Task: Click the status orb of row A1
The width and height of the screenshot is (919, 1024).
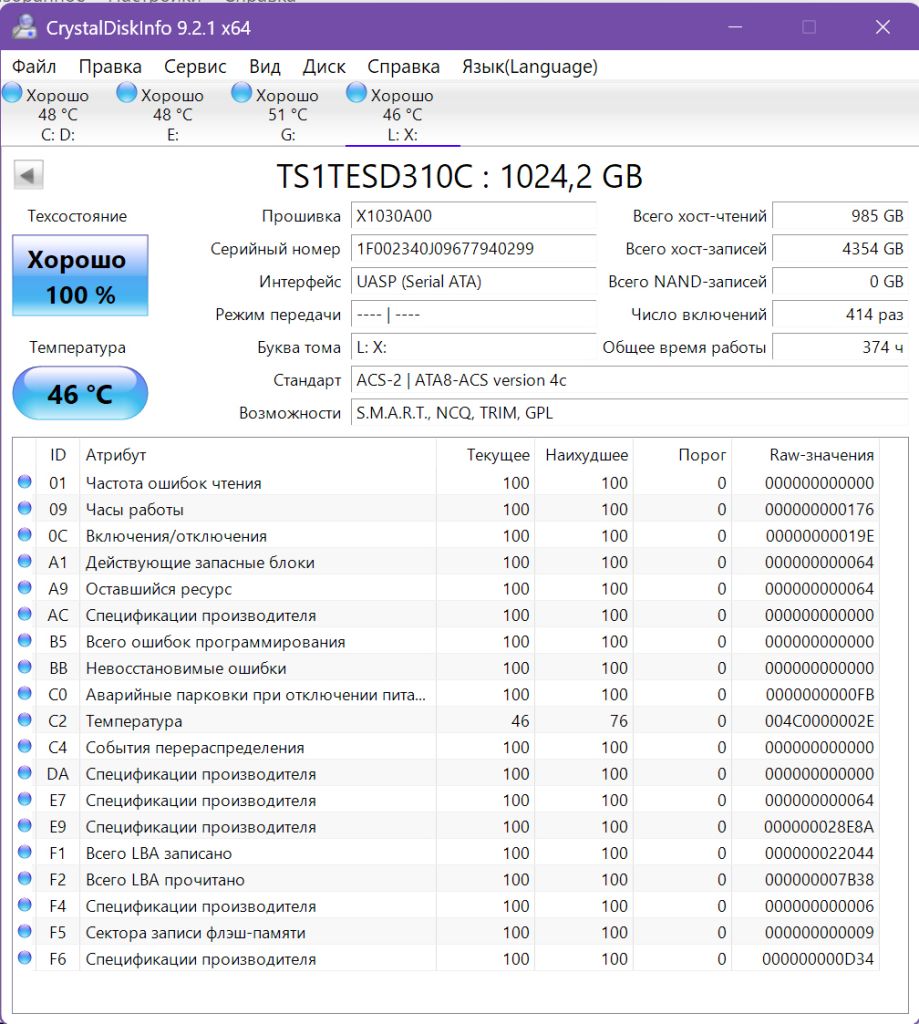Action: click(x=25, y=561)
